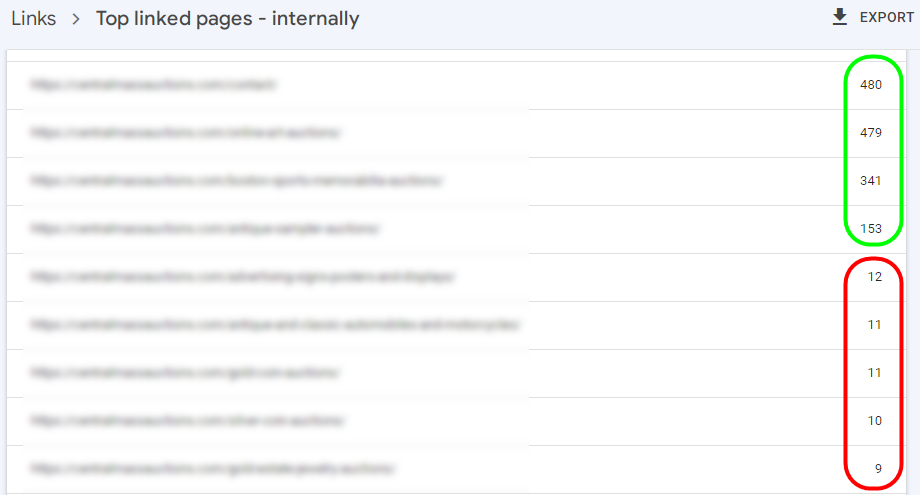Click the EXPORT text label
Image resolution: width=920 pixels, height=495 pixels.
click(x=887, y=18)
